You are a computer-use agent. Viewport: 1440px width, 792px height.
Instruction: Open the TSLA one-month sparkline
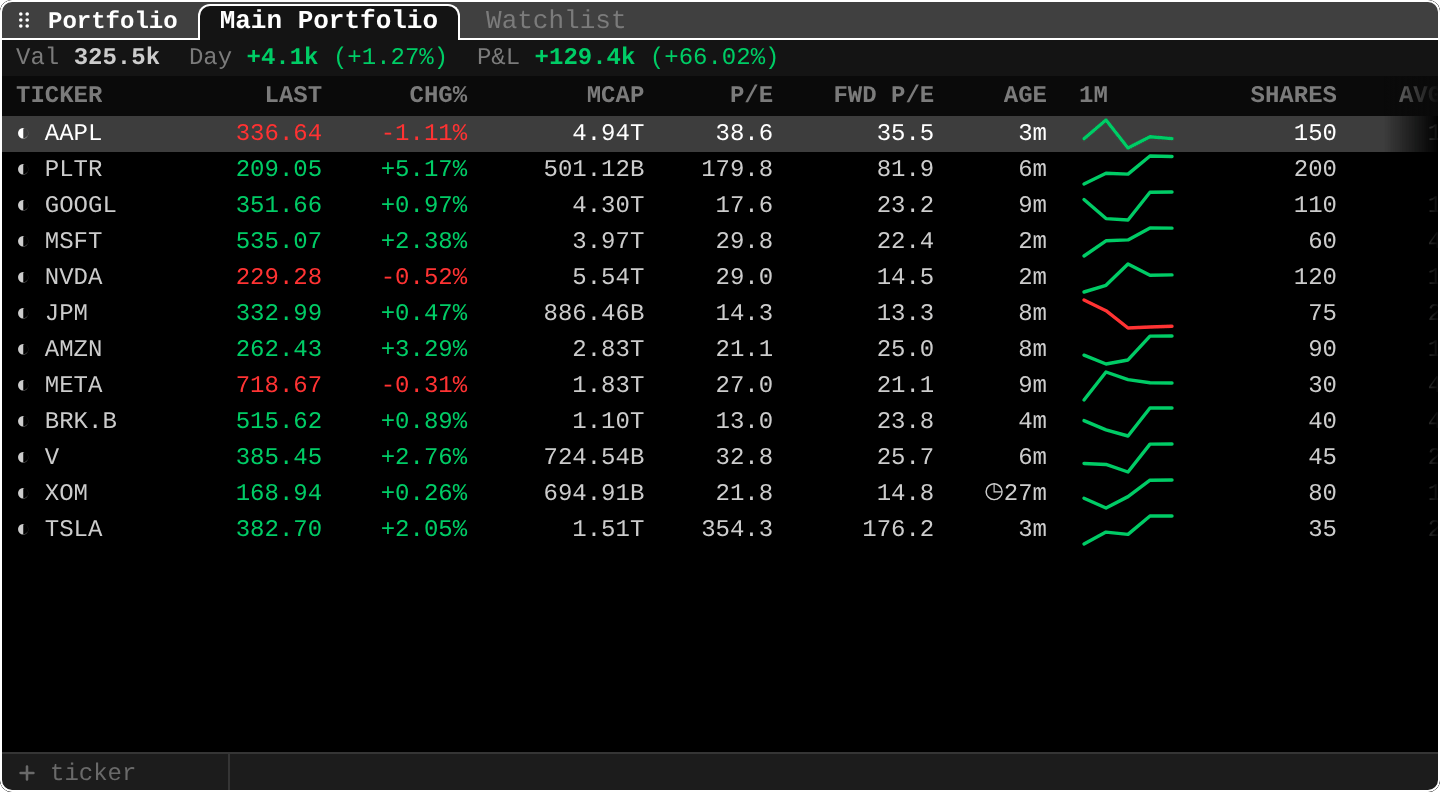click(x=1128, y=530)
